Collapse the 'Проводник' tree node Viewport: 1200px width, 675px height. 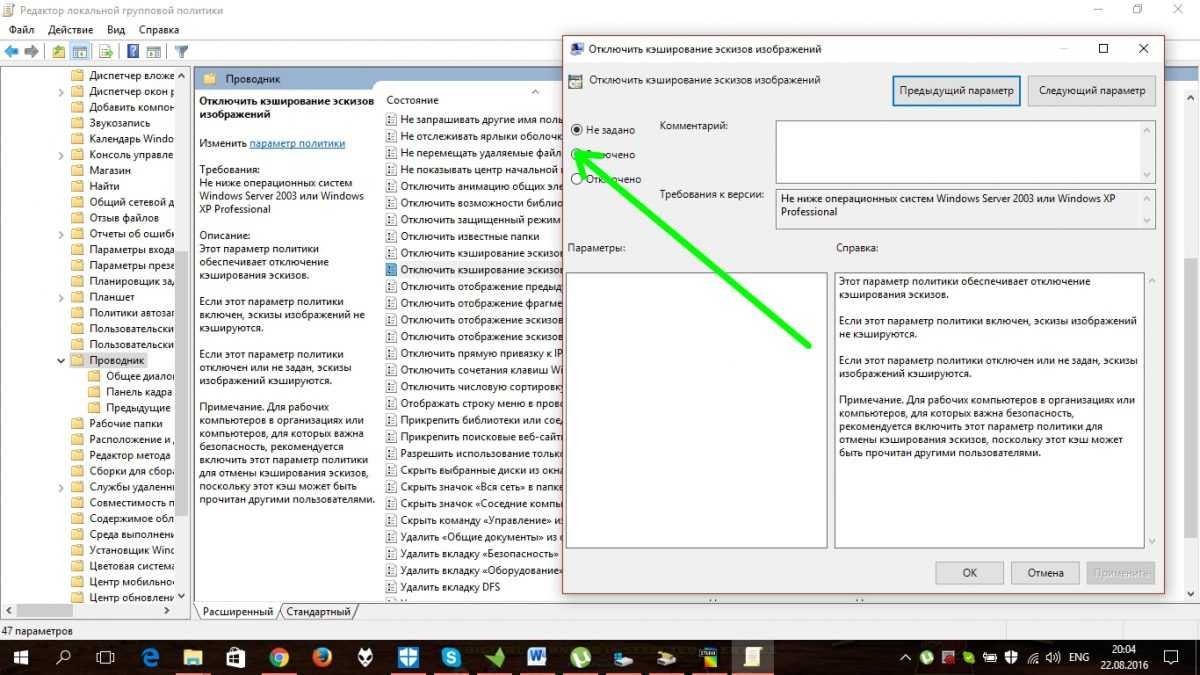click(x=62, y=360)
